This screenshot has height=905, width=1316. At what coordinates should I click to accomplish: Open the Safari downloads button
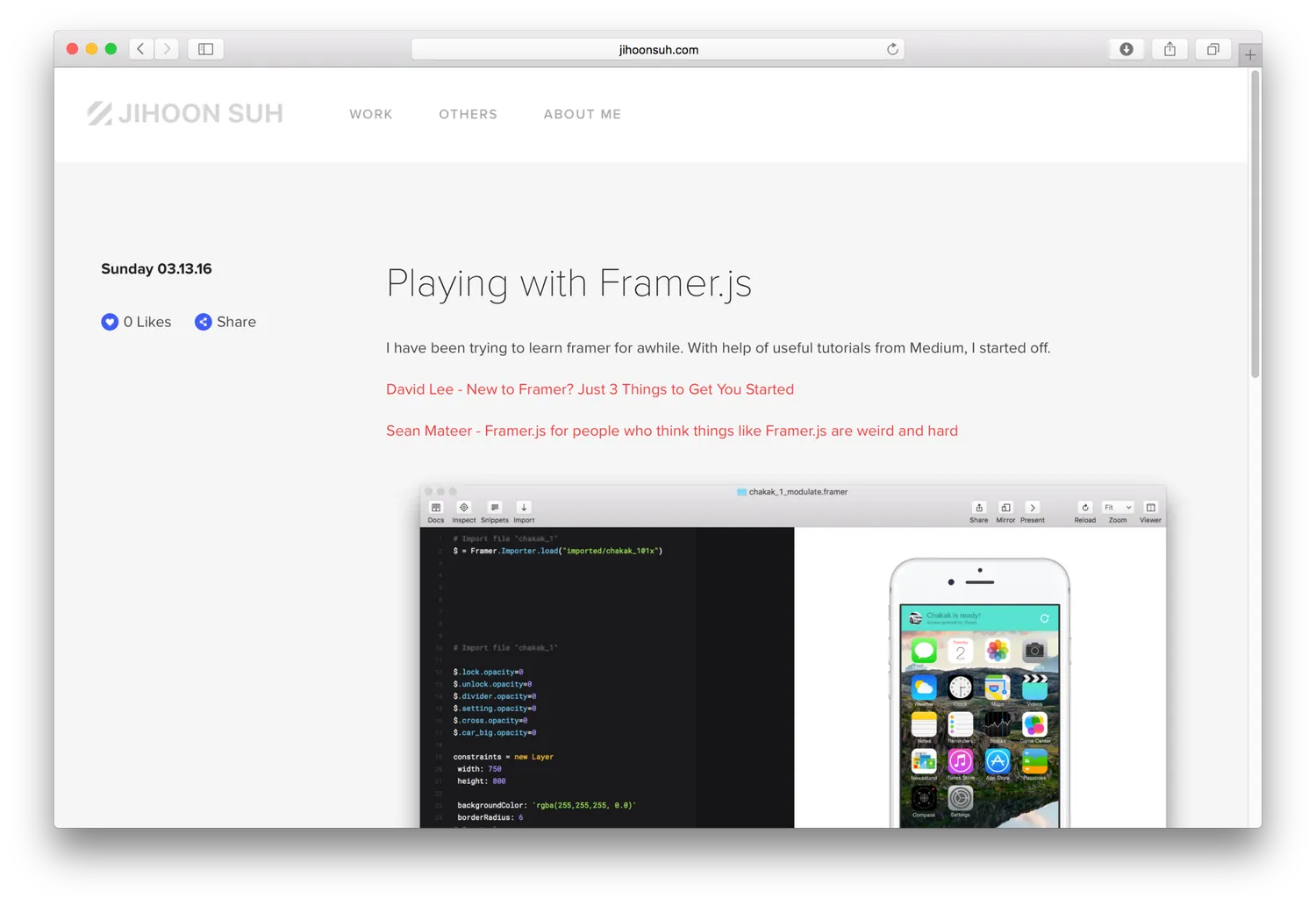pos(1126,49)
